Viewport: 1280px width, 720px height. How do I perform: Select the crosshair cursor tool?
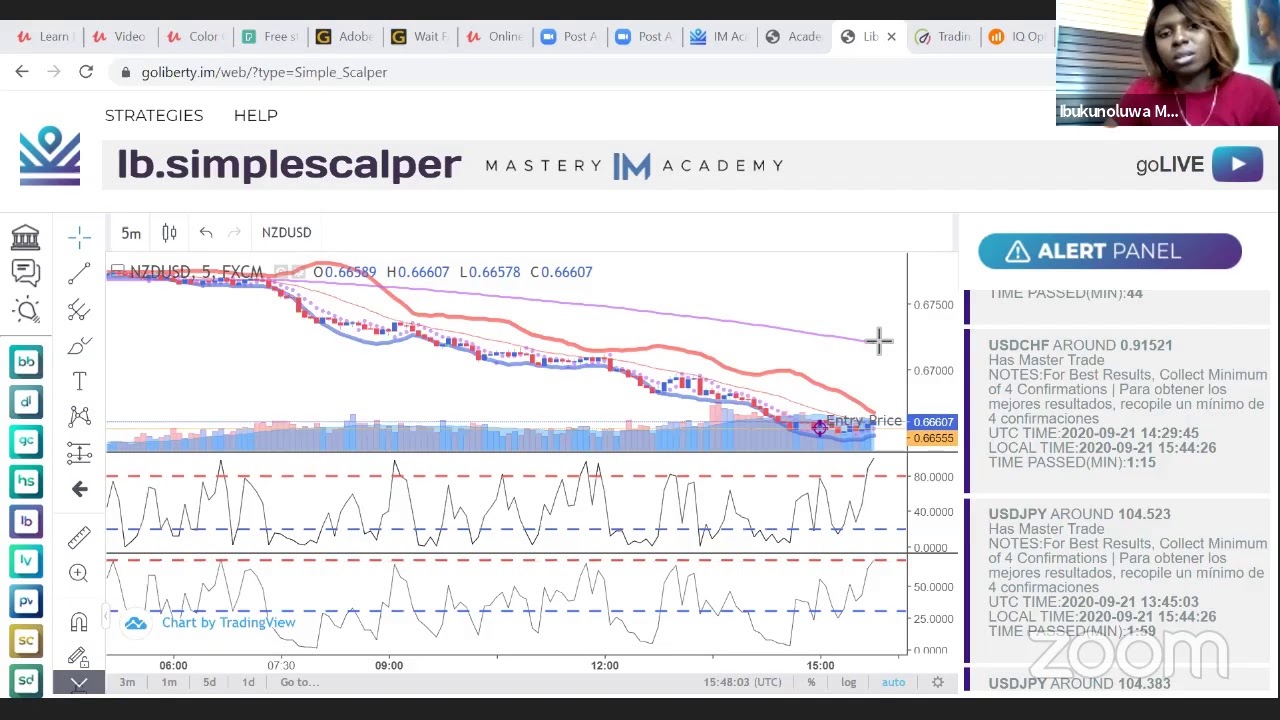79,236
